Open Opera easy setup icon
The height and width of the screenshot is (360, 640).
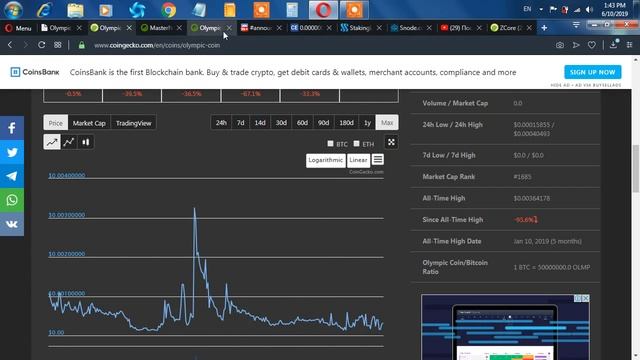(x=630, y=45)
